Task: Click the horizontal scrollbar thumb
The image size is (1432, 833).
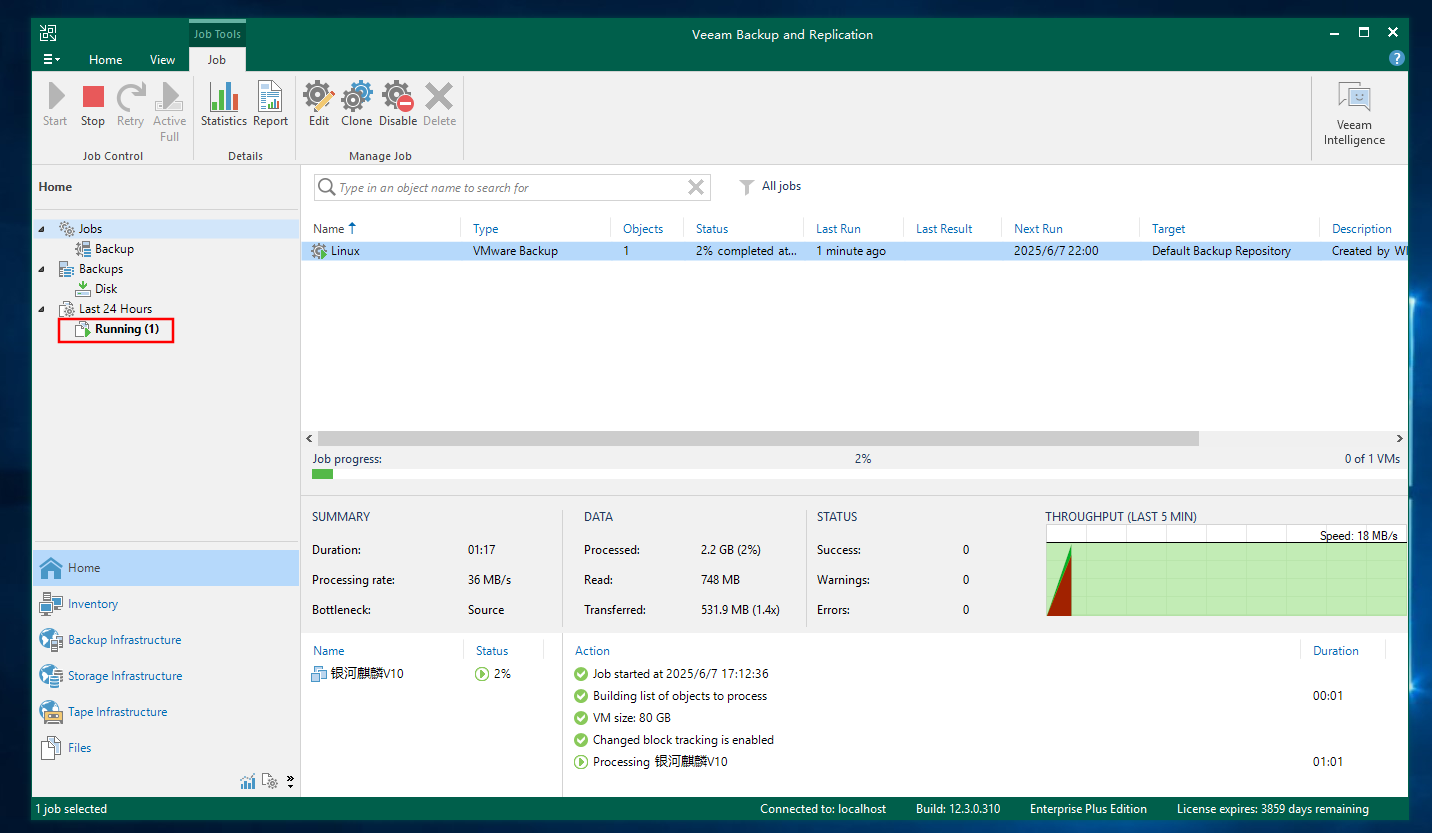Action: coord(758,438)
